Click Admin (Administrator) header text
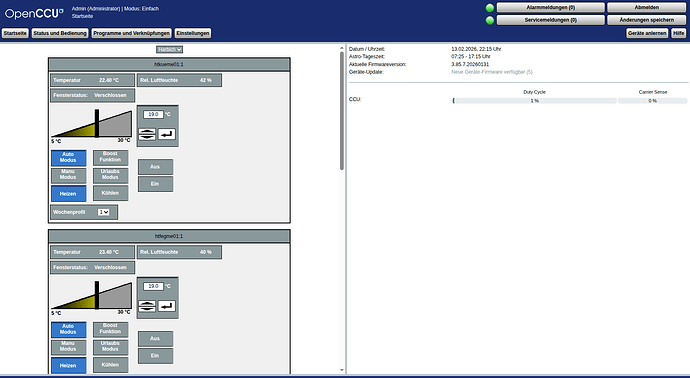 tap(96, 9)
